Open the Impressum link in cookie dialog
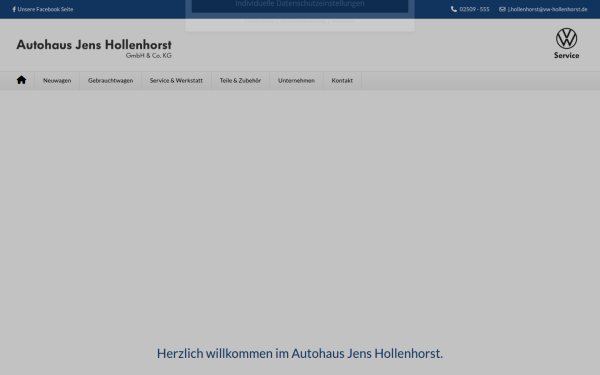 (x=343, y=21)
